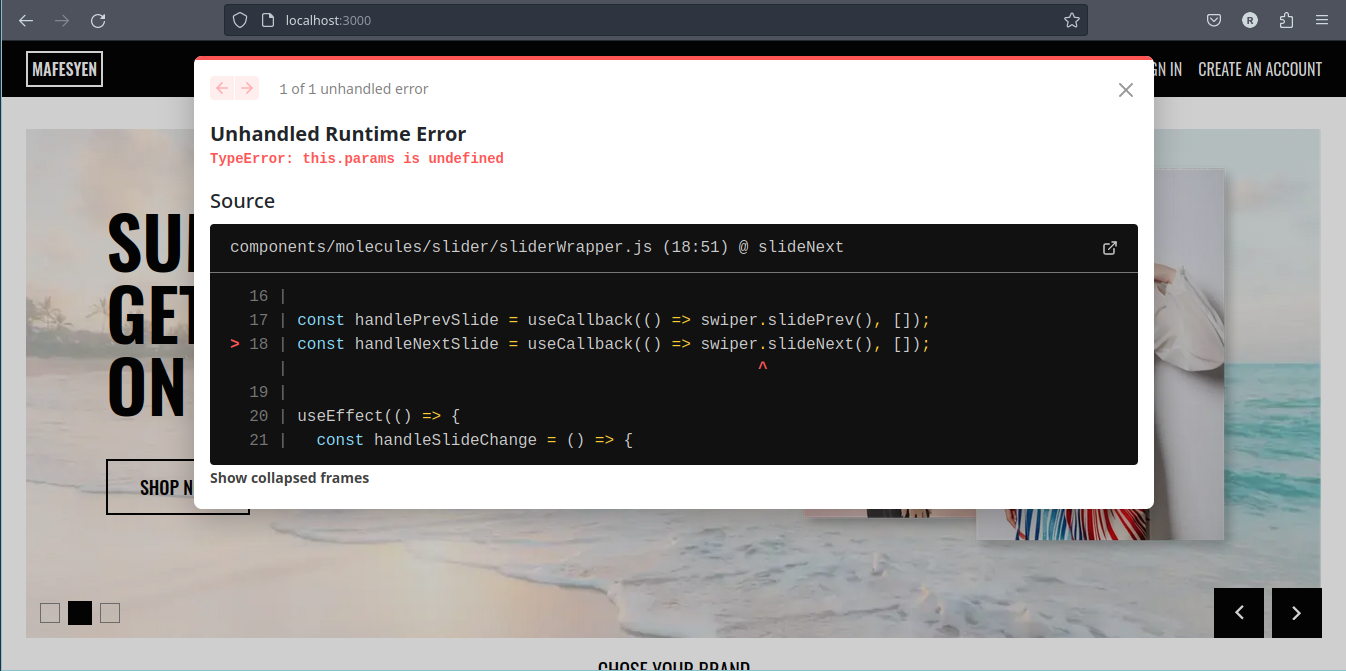Select the third carousel indicator square
The image size is (1346, 671).
(x=109, y=612)
